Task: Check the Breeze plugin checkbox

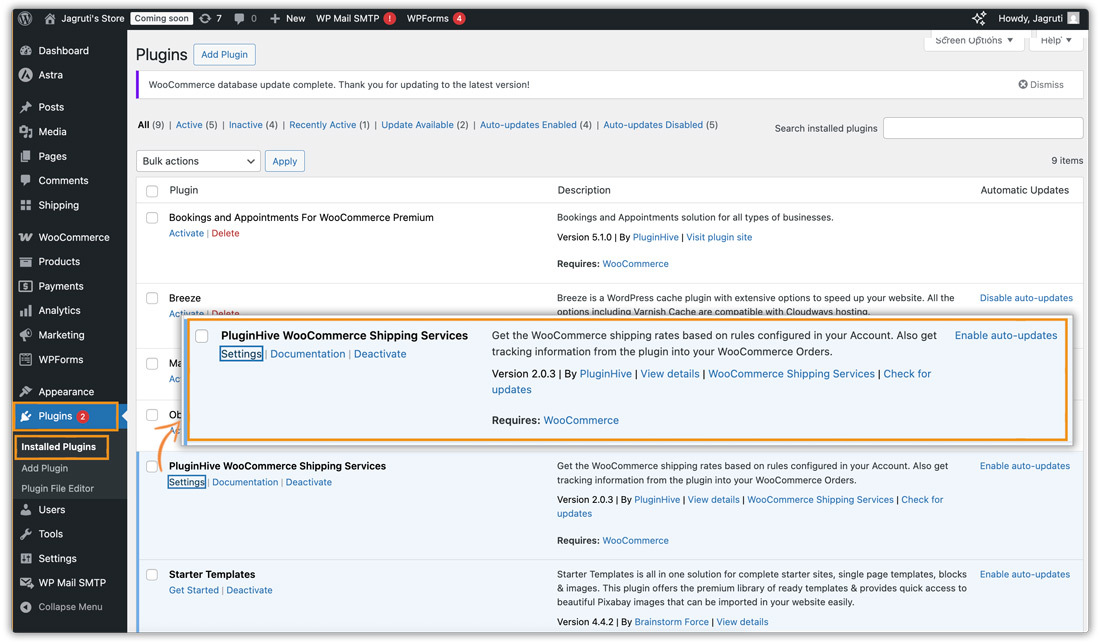Action: (x=152, y=298)
